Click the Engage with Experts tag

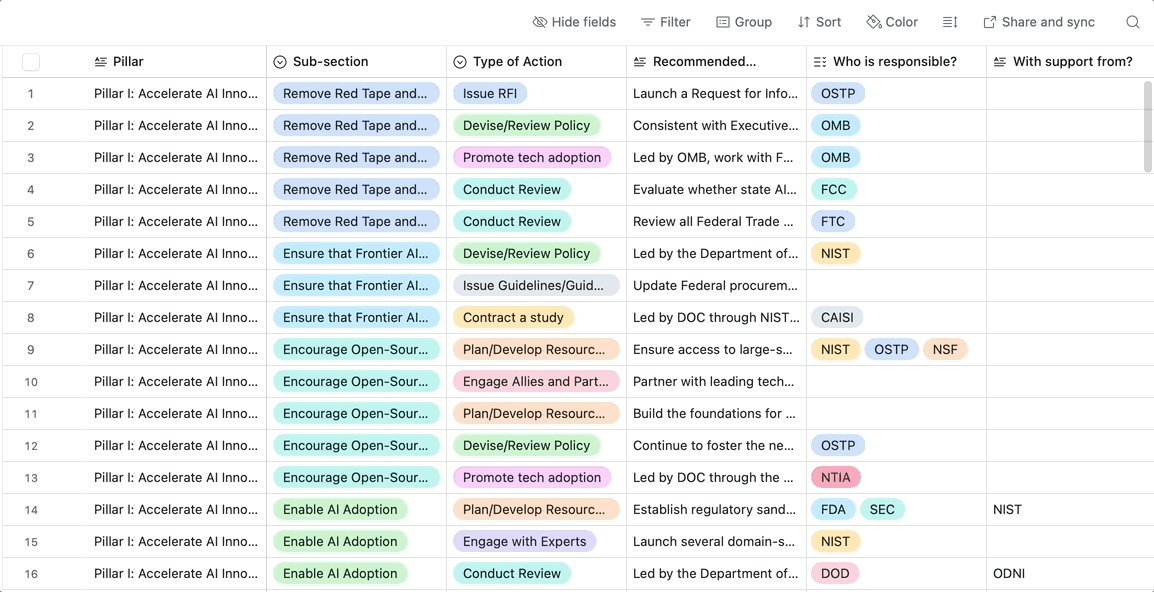[x=525, y=541]
